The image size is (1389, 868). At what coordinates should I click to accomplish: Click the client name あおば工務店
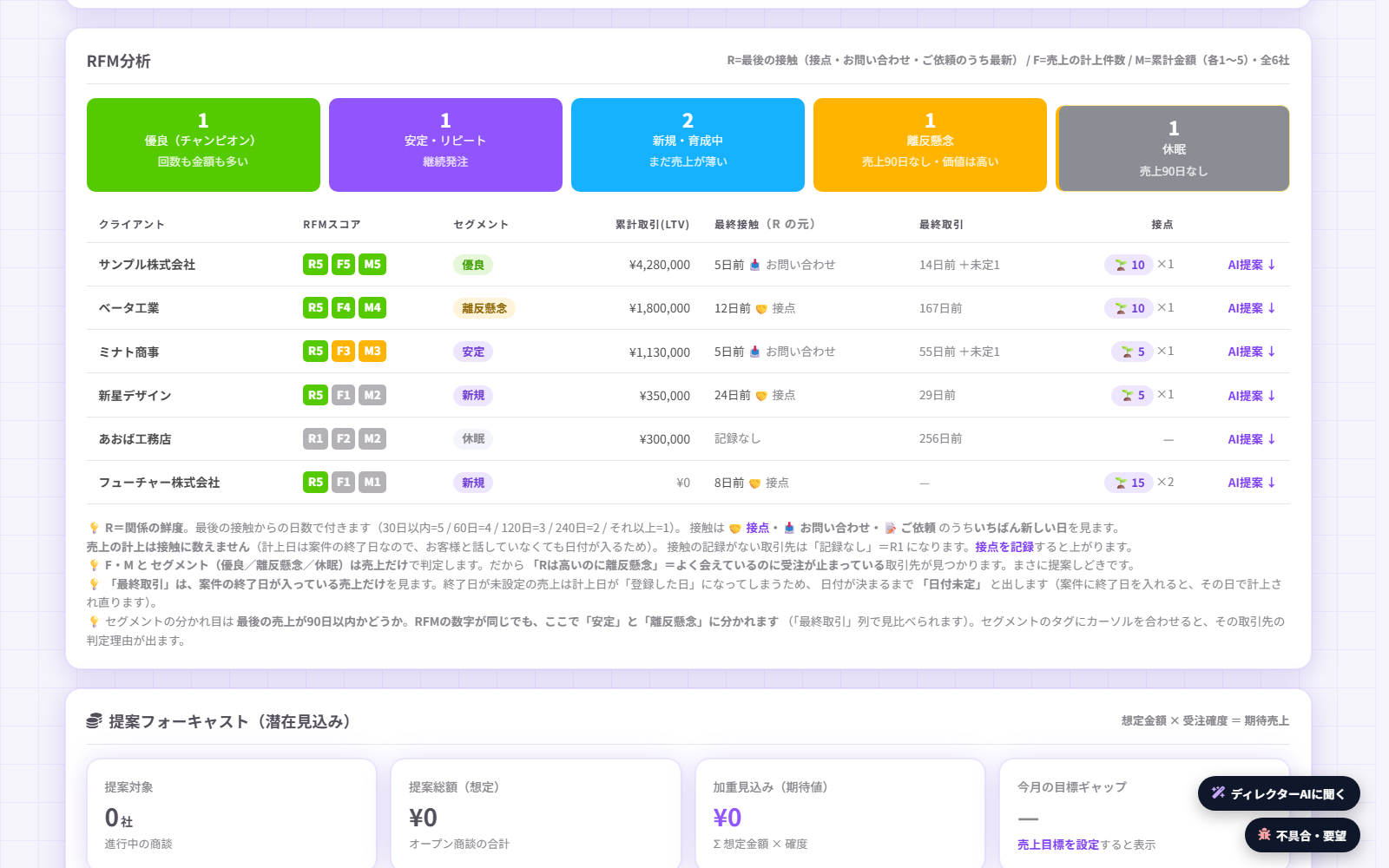coord(135,439)
